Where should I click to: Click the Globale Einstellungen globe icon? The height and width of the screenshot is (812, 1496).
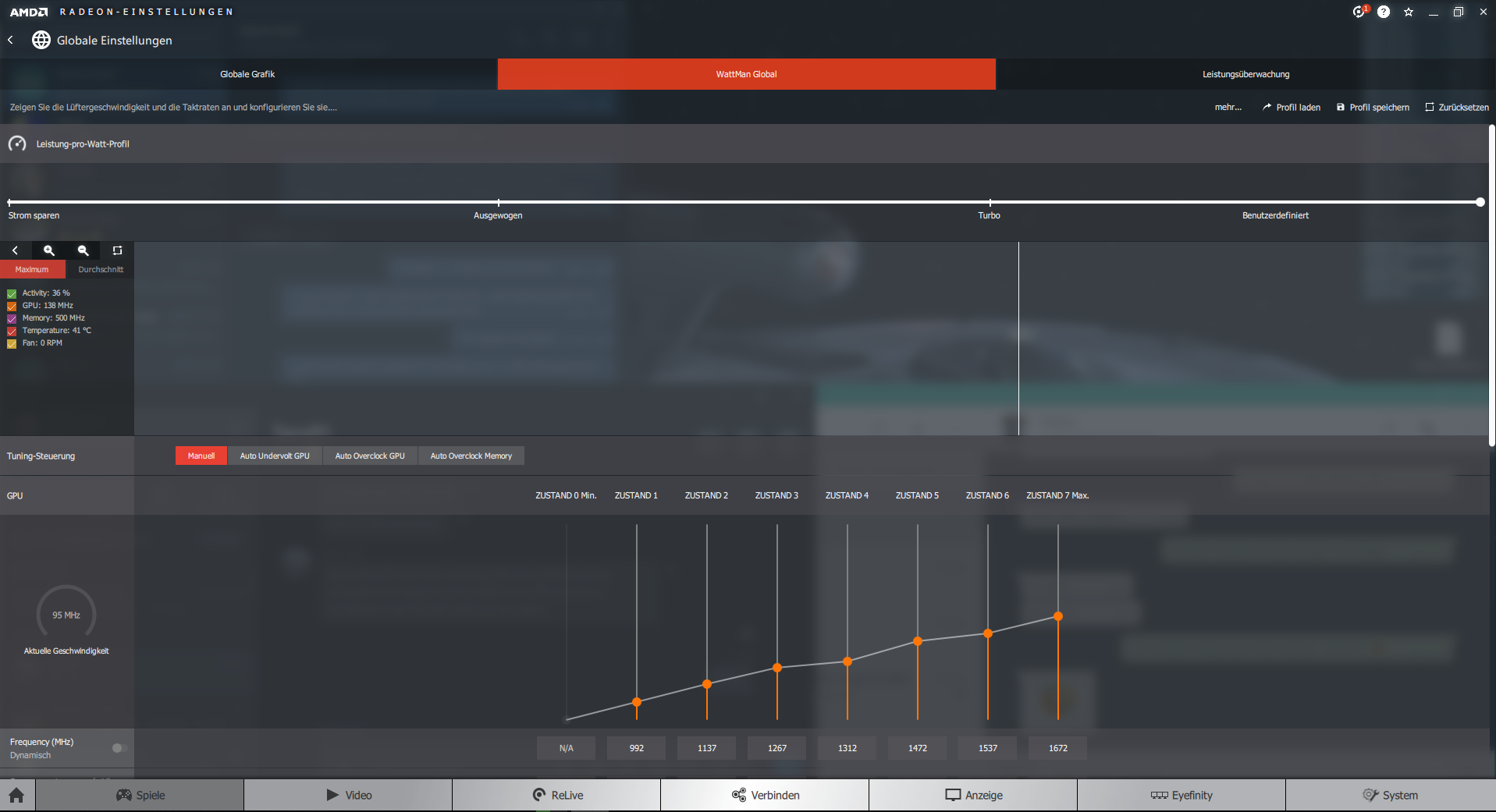coord(41,40)
